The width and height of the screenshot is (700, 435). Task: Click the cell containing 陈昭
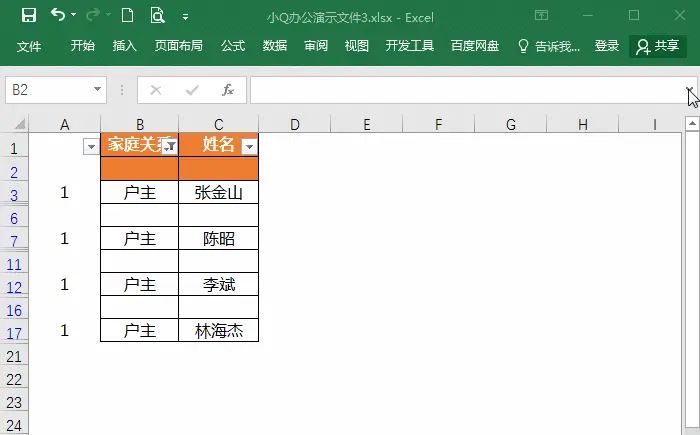coord(218,238)
